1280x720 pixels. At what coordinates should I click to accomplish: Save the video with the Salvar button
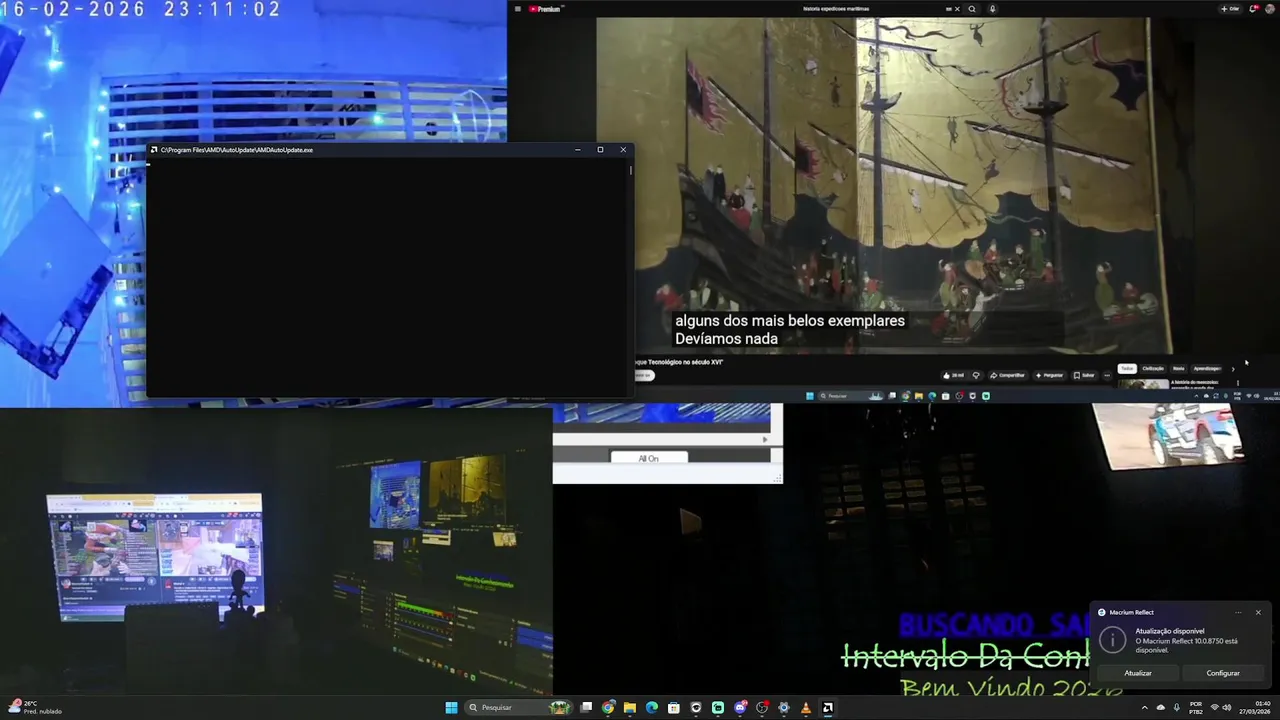pyautogui.click(x=1084, y=375)
